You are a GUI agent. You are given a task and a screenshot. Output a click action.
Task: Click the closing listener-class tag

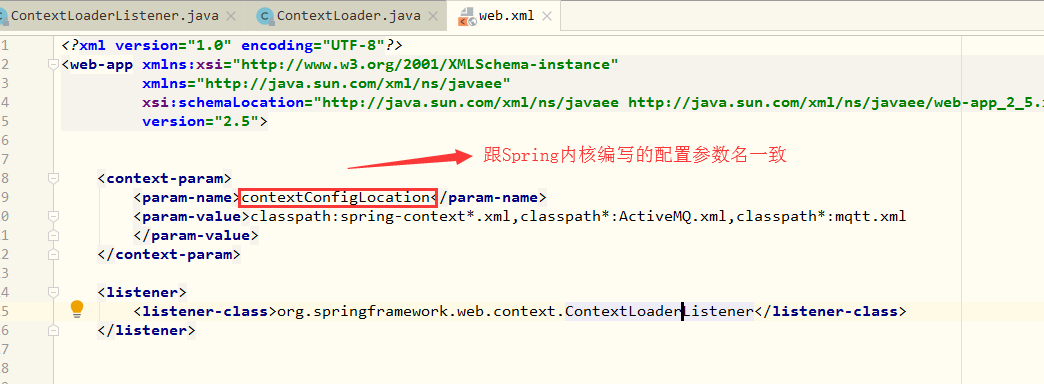831,311
